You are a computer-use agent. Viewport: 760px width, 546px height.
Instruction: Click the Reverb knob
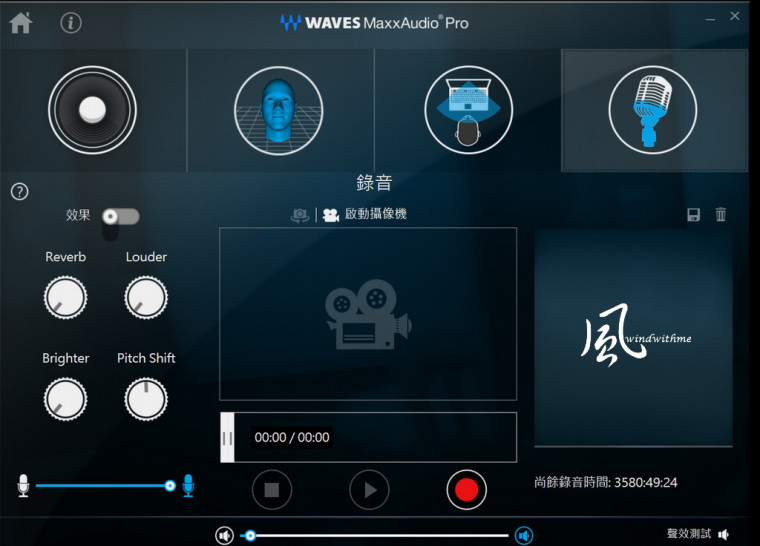65,297
